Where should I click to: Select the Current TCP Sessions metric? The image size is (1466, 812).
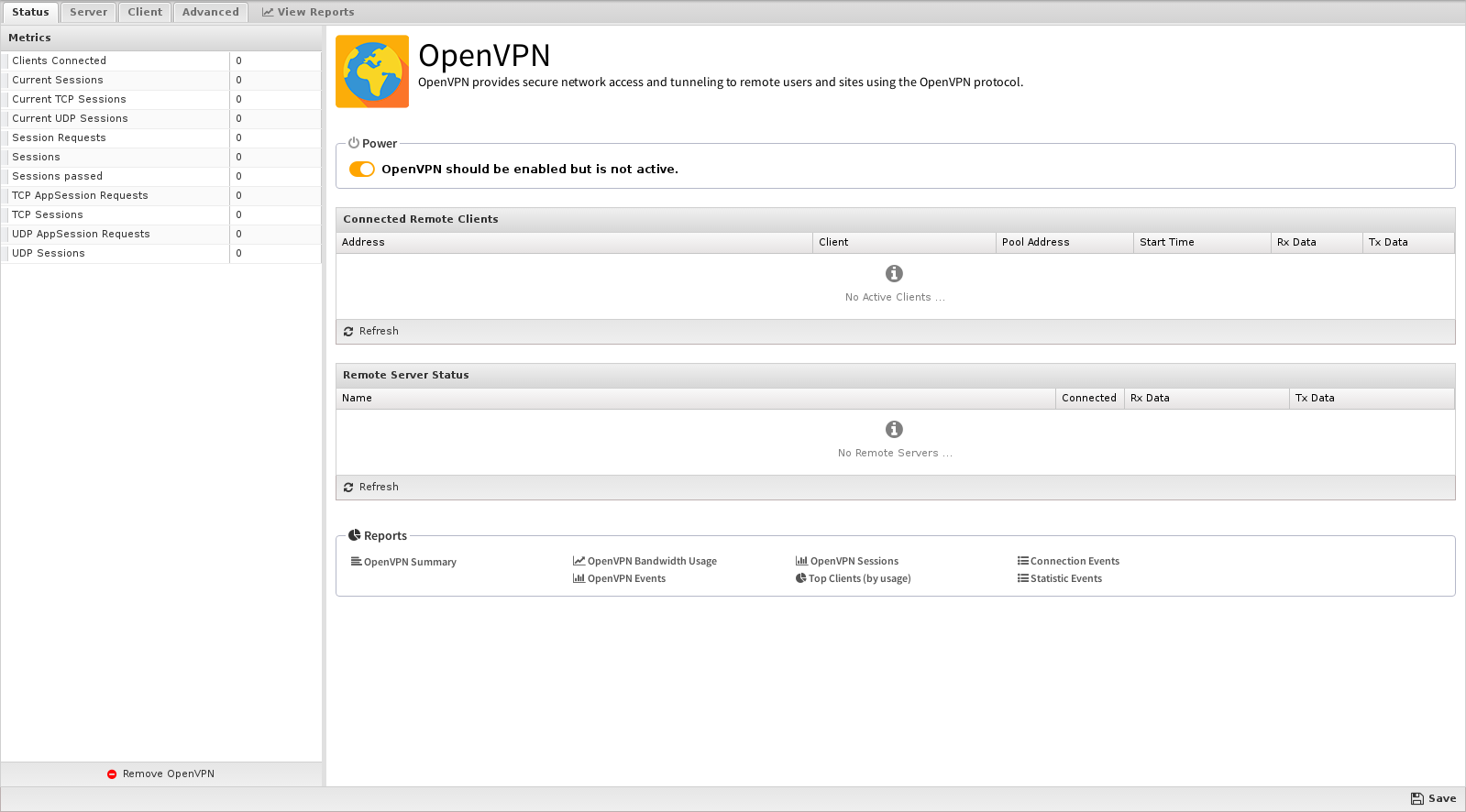161,99
